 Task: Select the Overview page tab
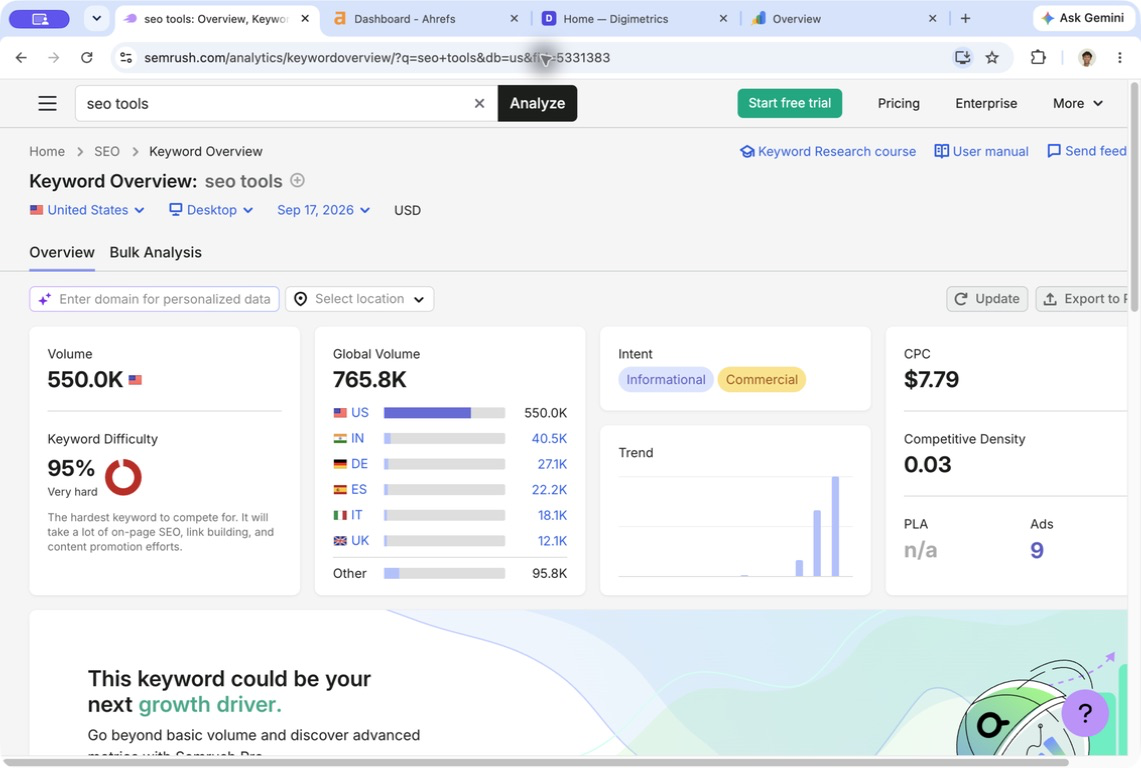62,253
